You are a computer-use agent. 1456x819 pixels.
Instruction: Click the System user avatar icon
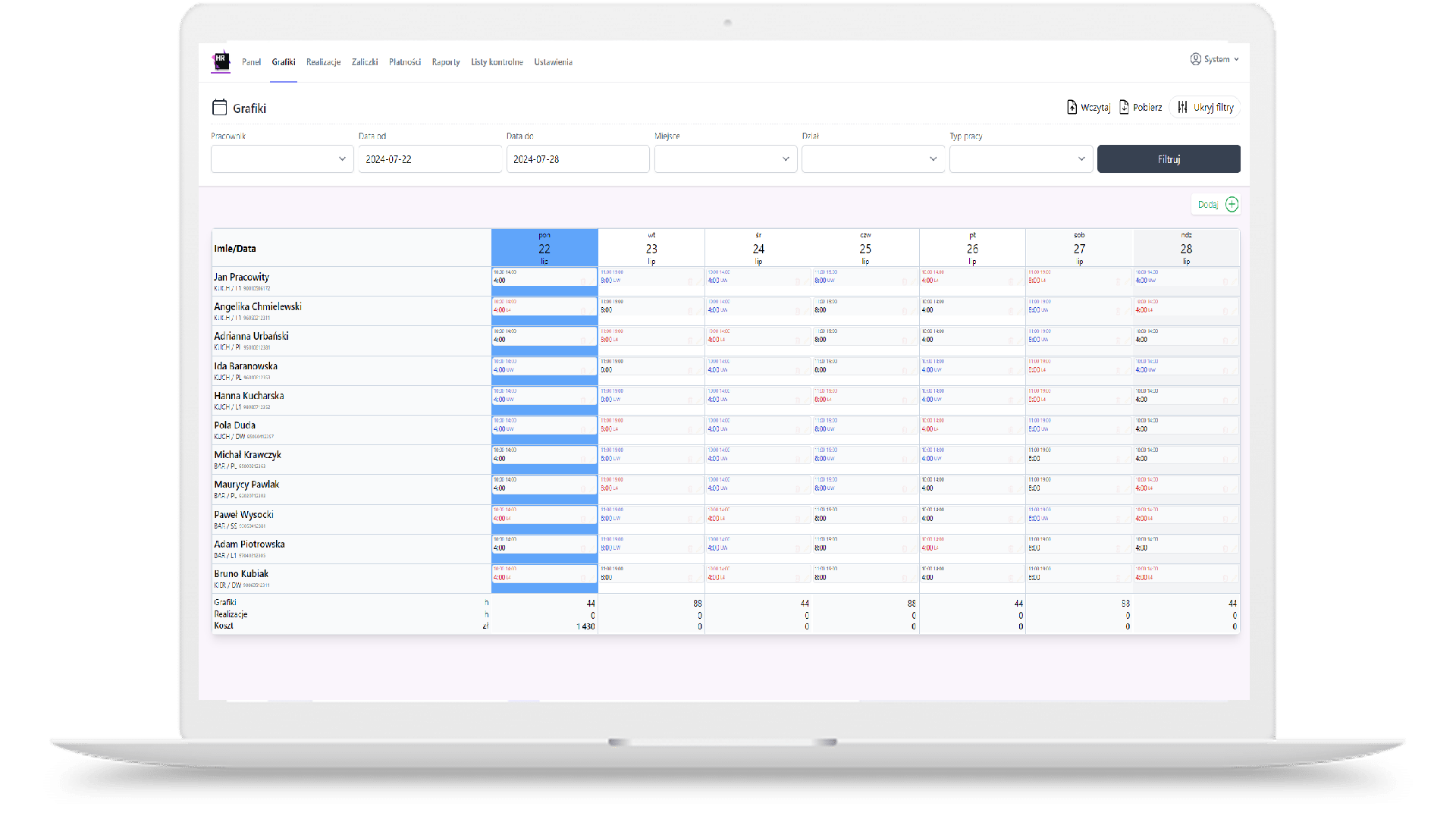click(1195, 59)
